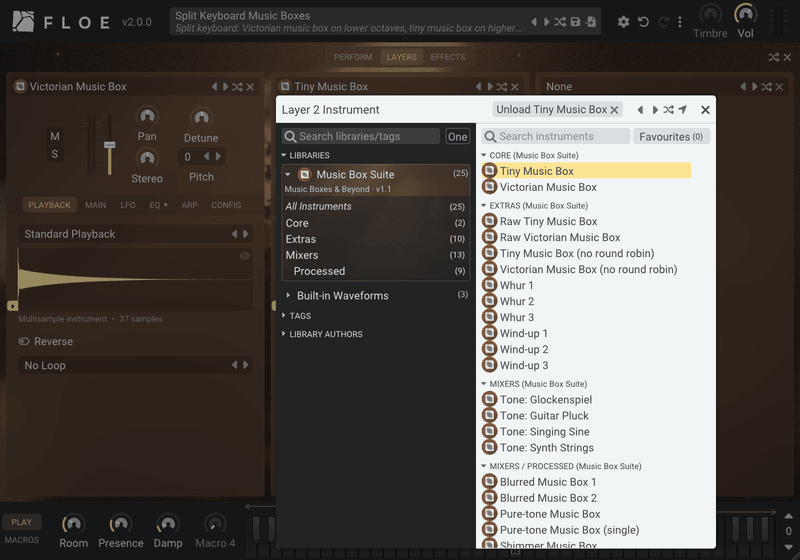The height and width of the screenshot is (560, 800).
Task: Toggle the Favourites (0) filter
Action: coord(671,136)
